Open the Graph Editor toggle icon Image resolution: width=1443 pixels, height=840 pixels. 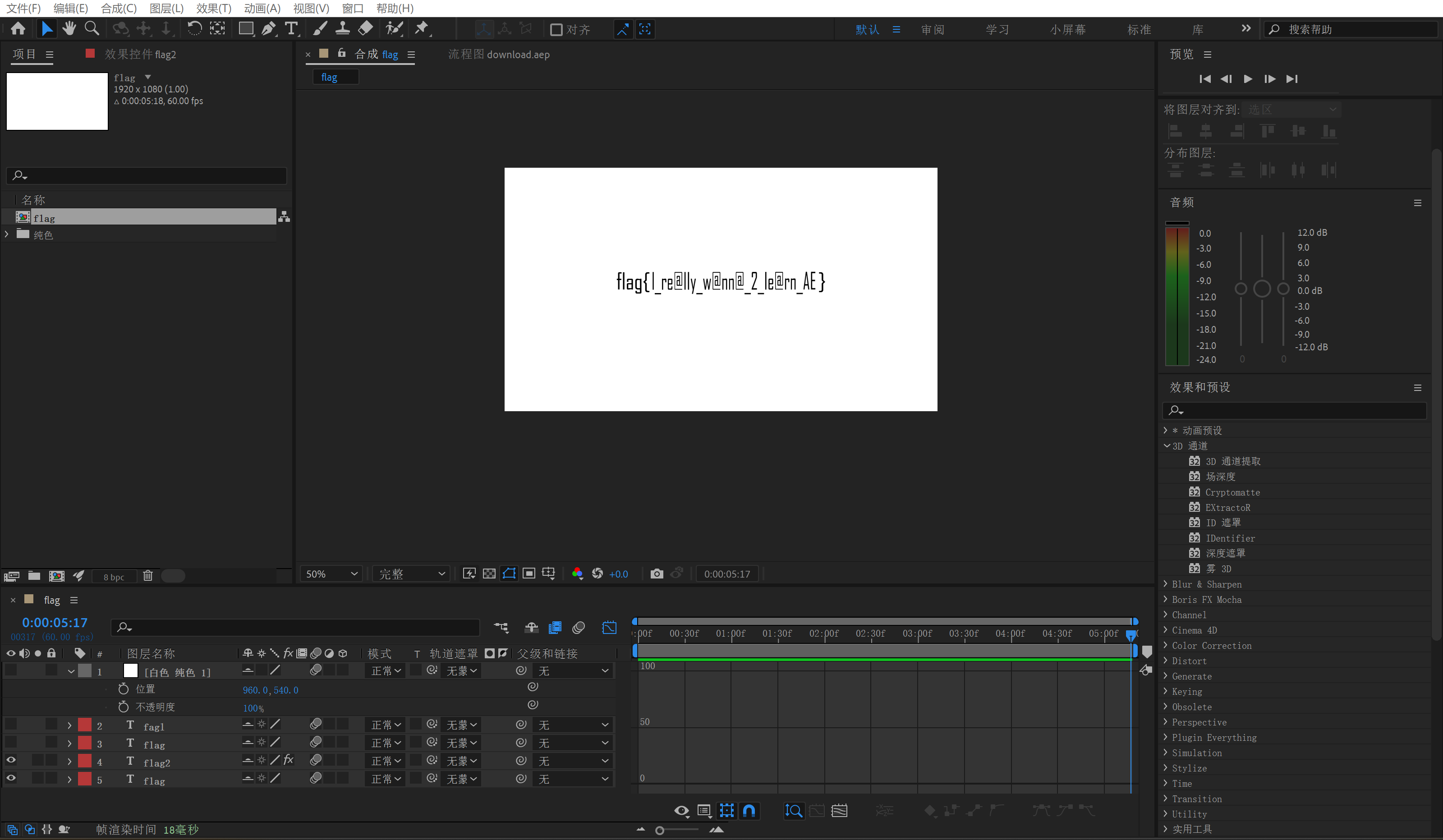(609, 628)
